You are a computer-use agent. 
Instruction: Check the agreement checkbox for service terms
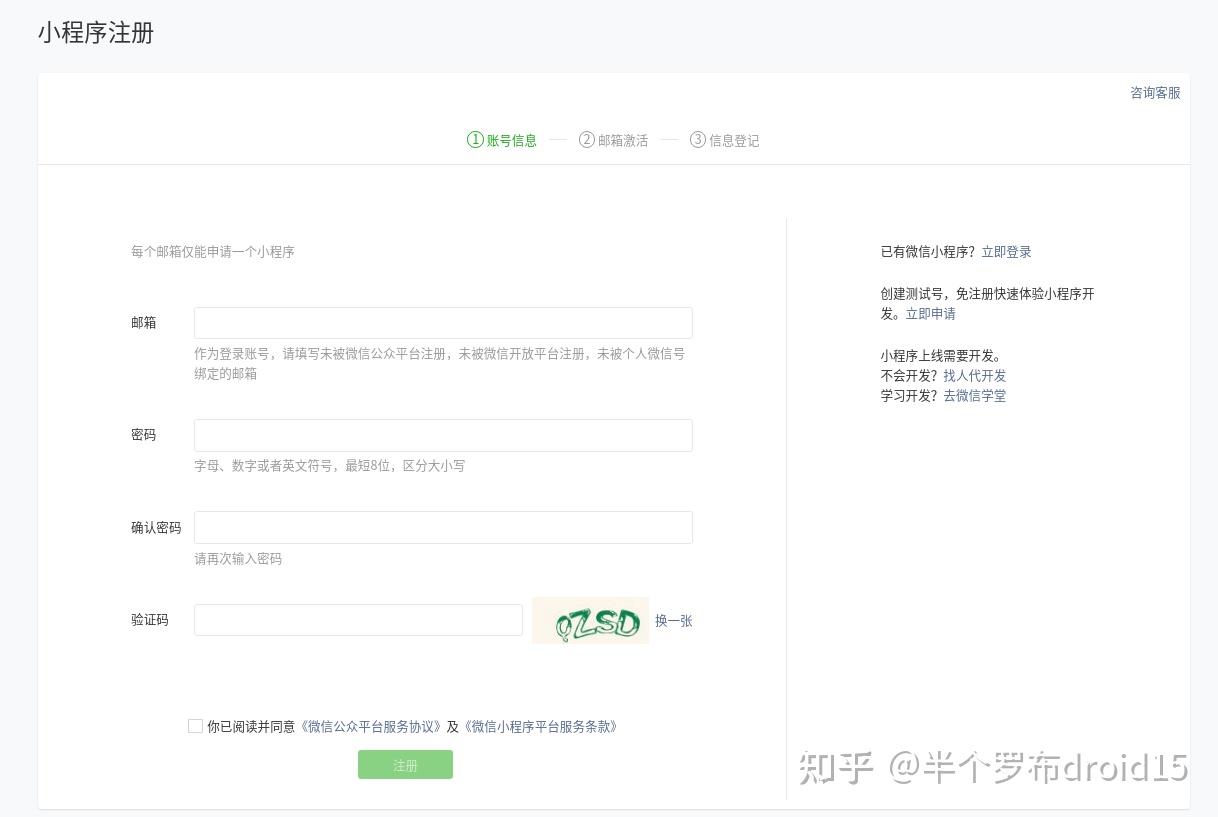pos(195,726)
